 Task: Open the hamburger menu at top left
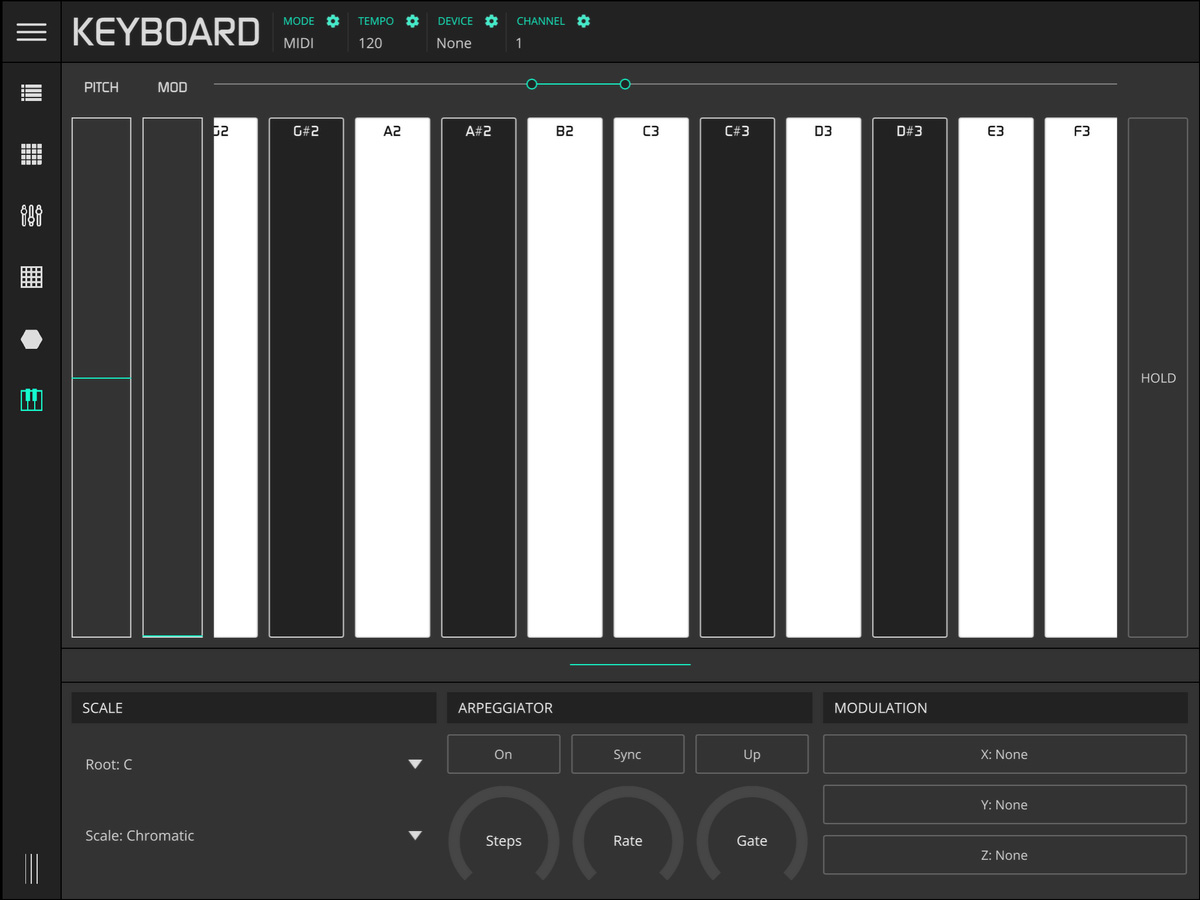[31, 31]
